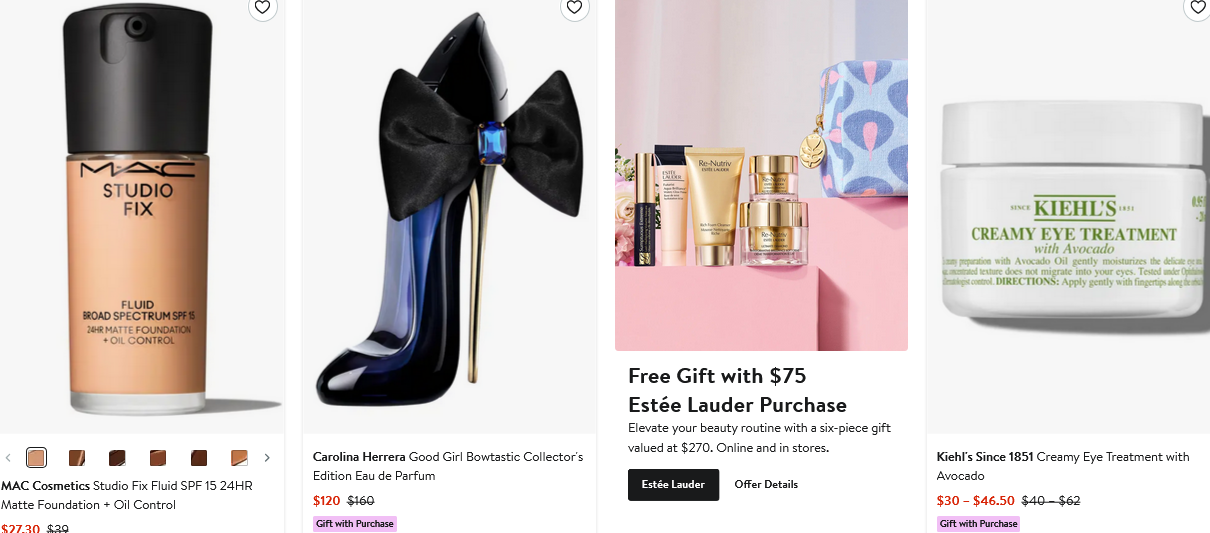This screenshot has height=533, width=1210.
Task: Open Offer Details for the free gift
Action: [766, 484]
